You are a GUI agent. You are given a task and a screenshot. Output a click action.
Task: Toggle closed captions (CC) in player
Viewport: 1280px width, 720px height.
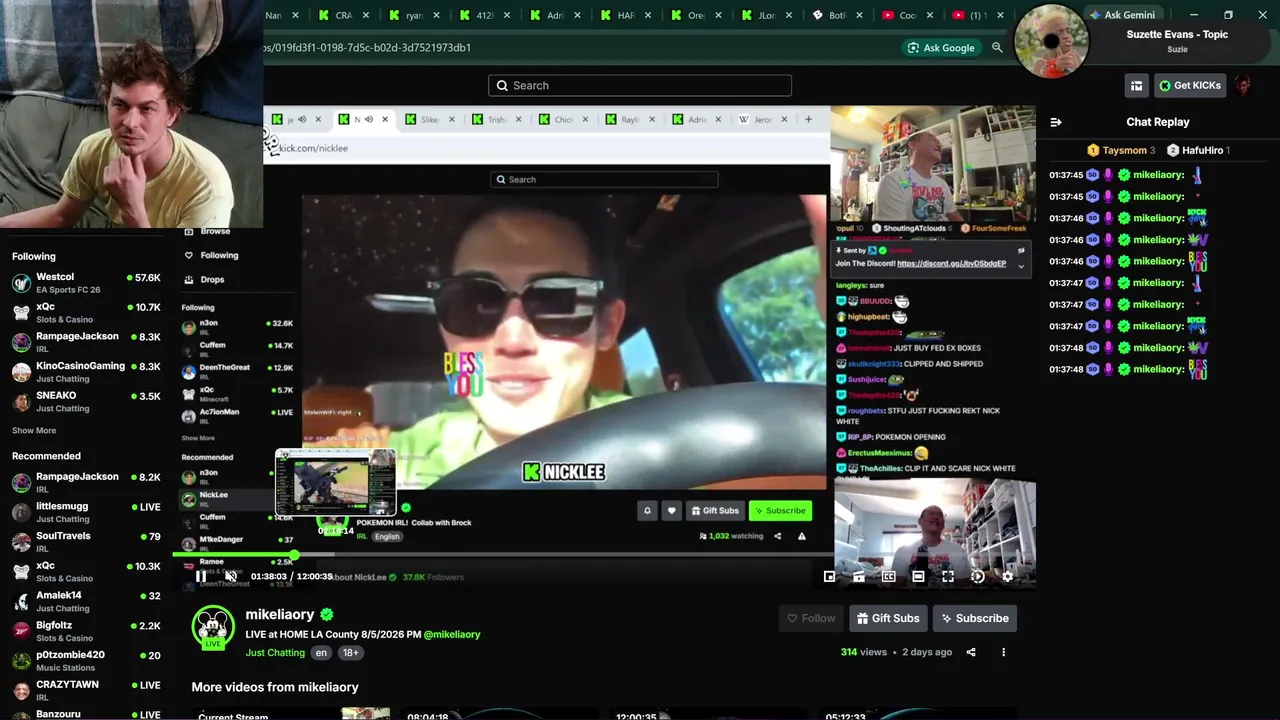click(888, 576)
